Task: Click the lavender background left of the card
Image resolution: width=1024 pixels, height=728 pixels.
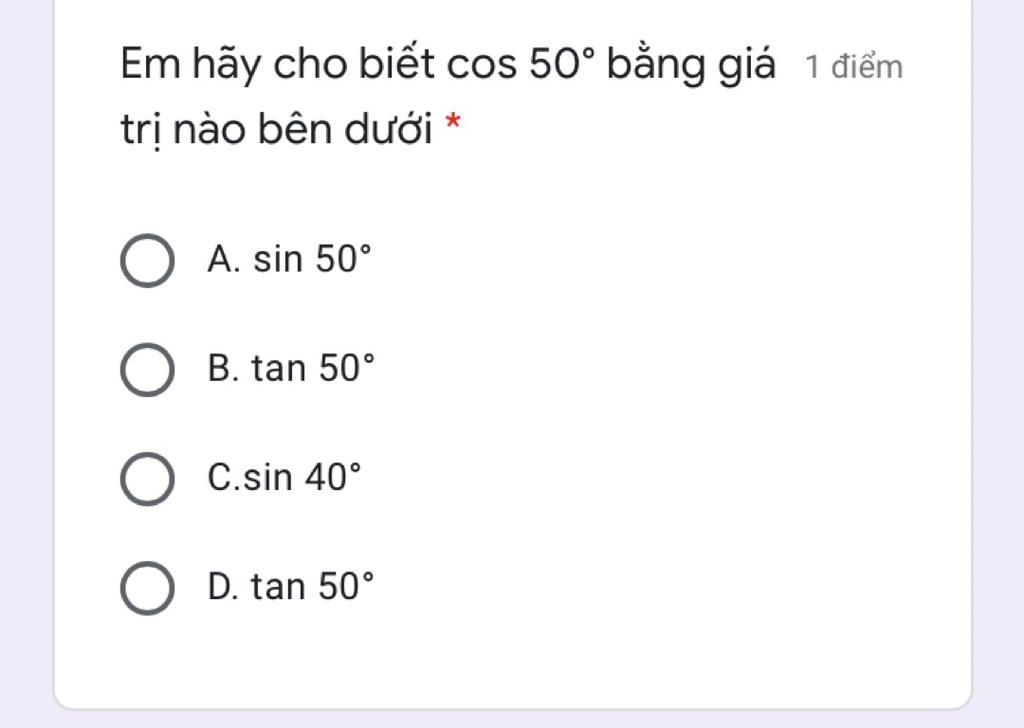Action: tap(26, 360)
